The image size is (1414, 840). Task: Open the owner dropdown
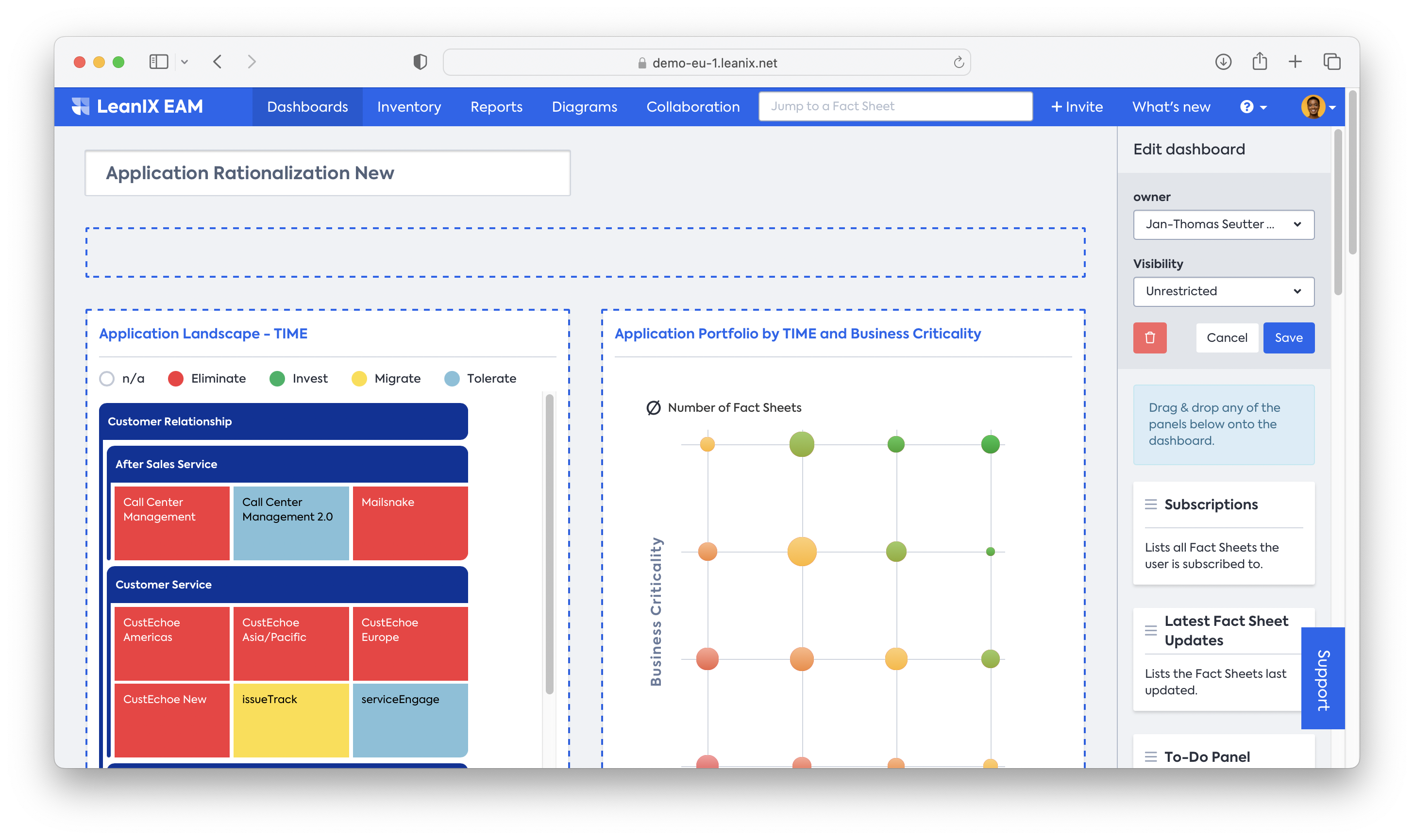[1223, 225]
